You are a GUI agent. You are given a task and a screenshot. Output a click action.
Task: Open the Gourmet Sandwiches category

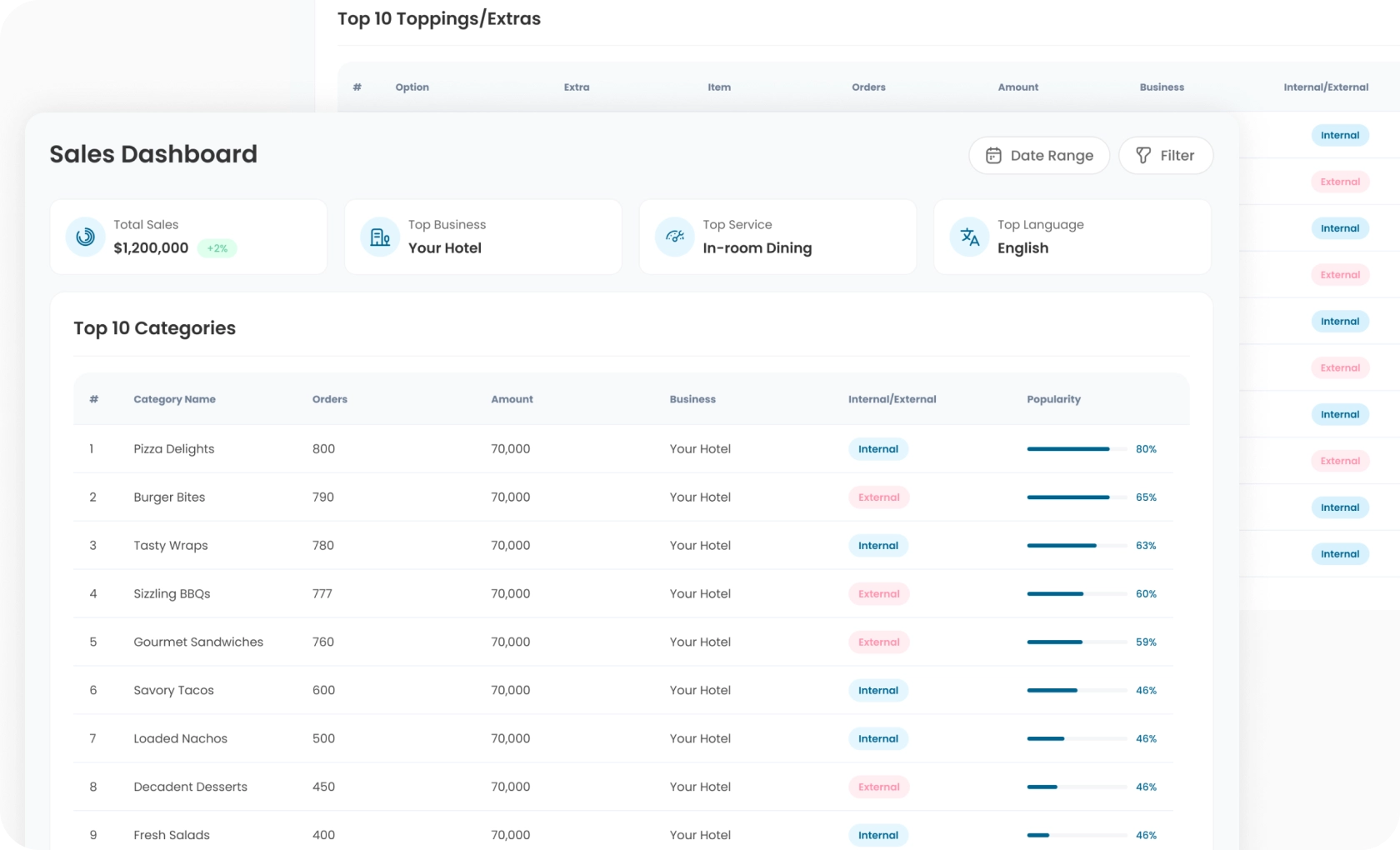click(x=198, y=642)
